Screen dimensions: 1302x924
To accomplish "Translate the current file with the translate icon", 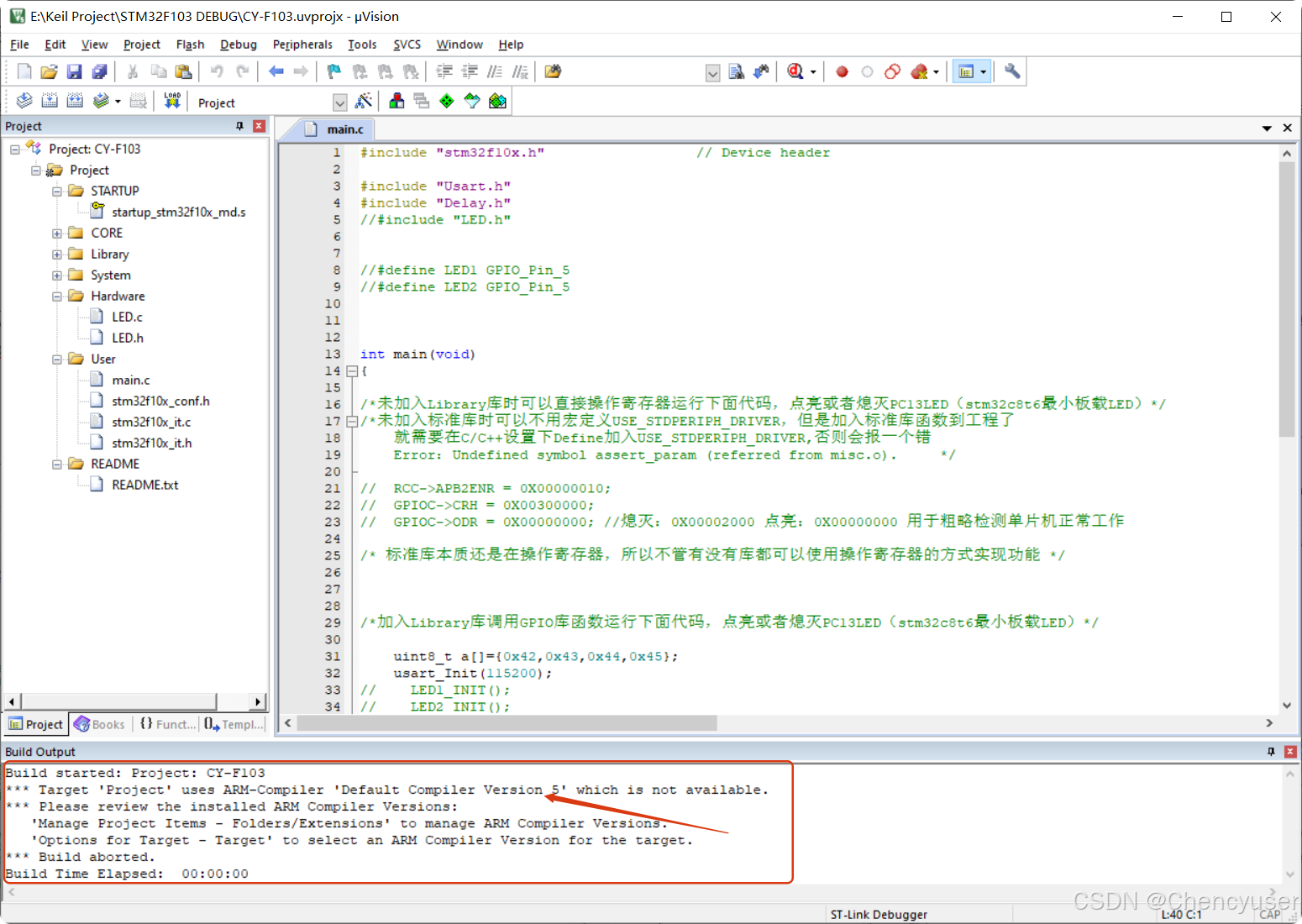I will pyautogui.click(x=24, y=102).
